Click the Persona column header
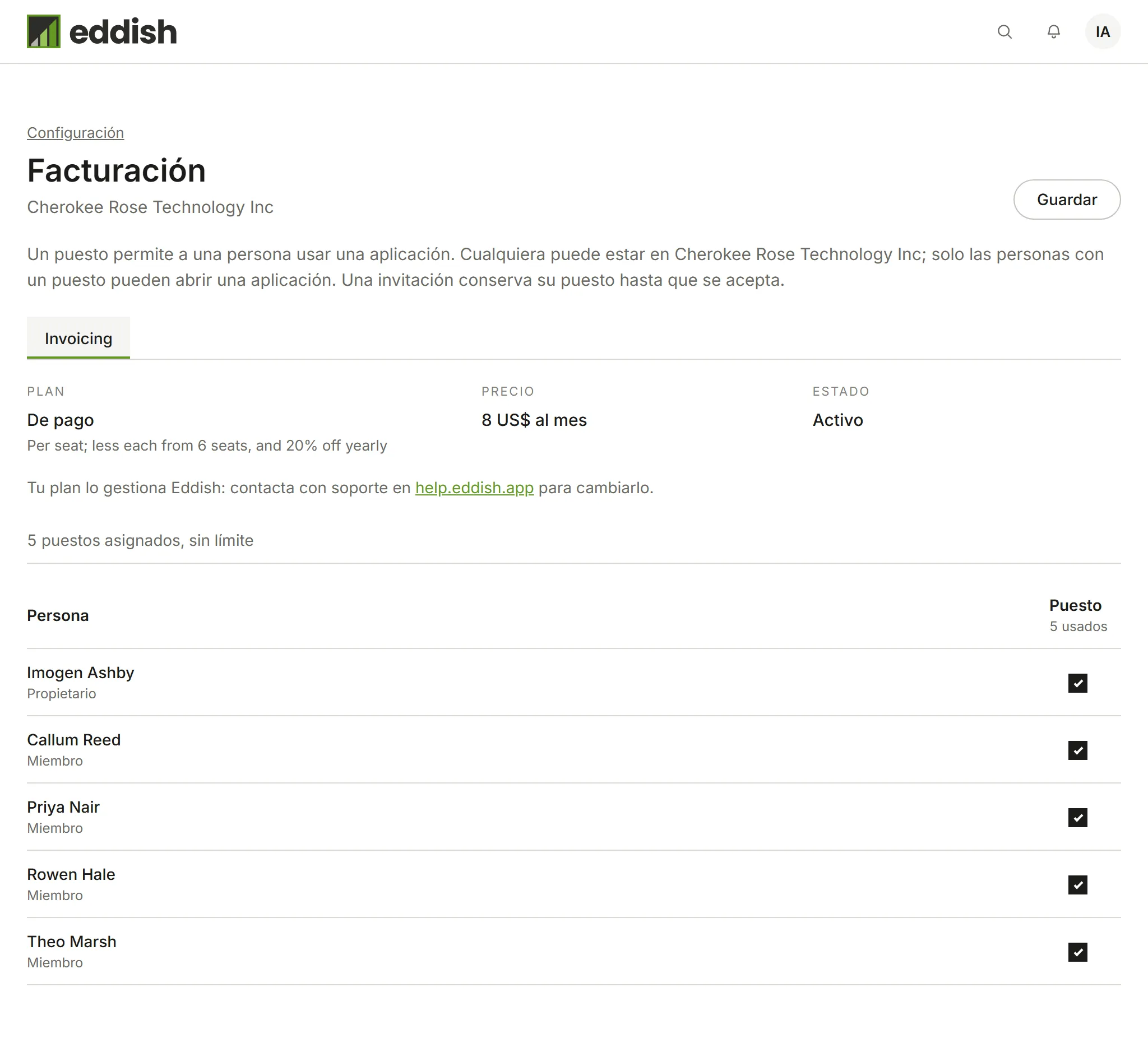The image size is (1148, 1057). [x=58, y=615]
